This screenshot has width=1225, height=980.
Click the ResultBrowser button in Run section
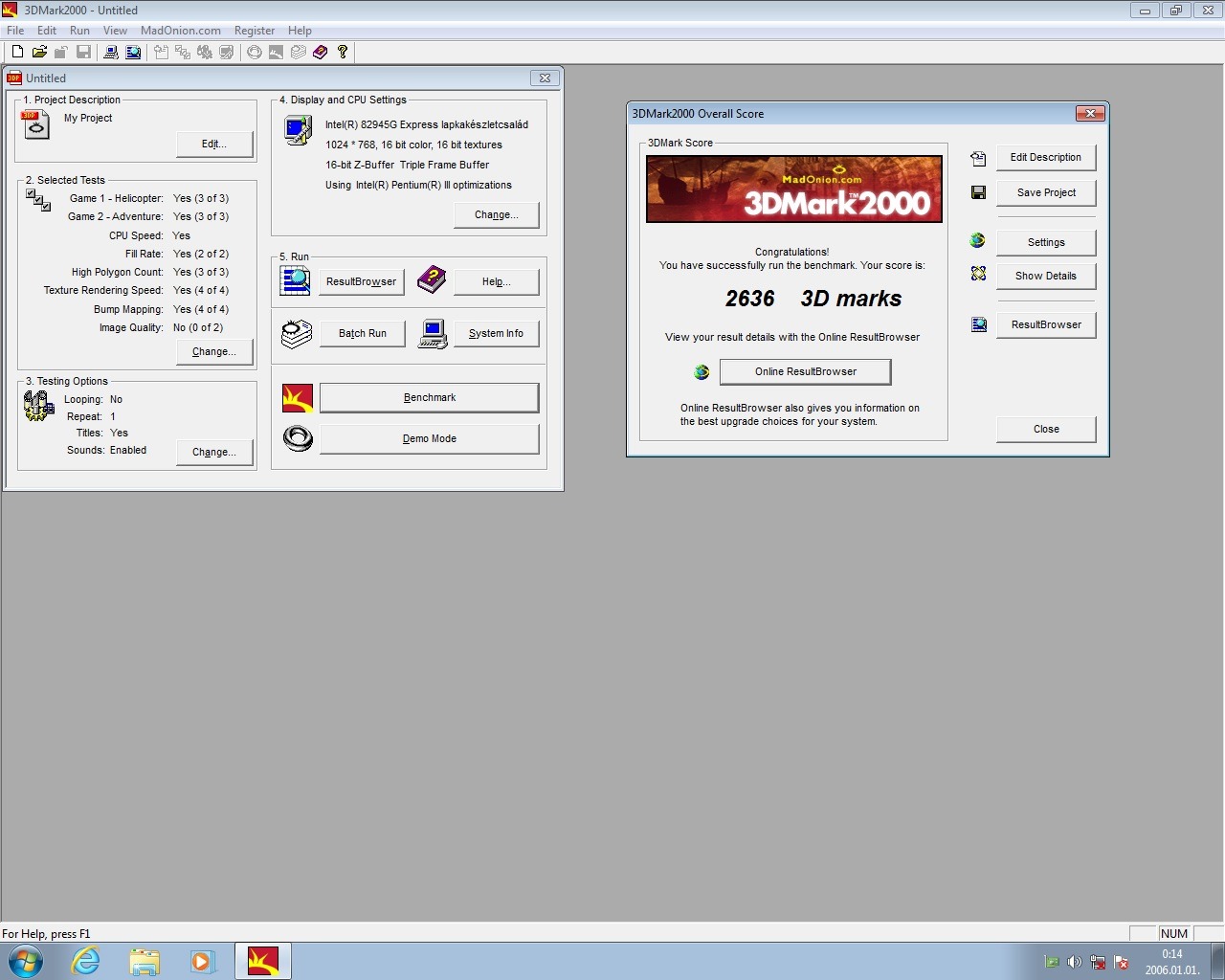point(361,282)
